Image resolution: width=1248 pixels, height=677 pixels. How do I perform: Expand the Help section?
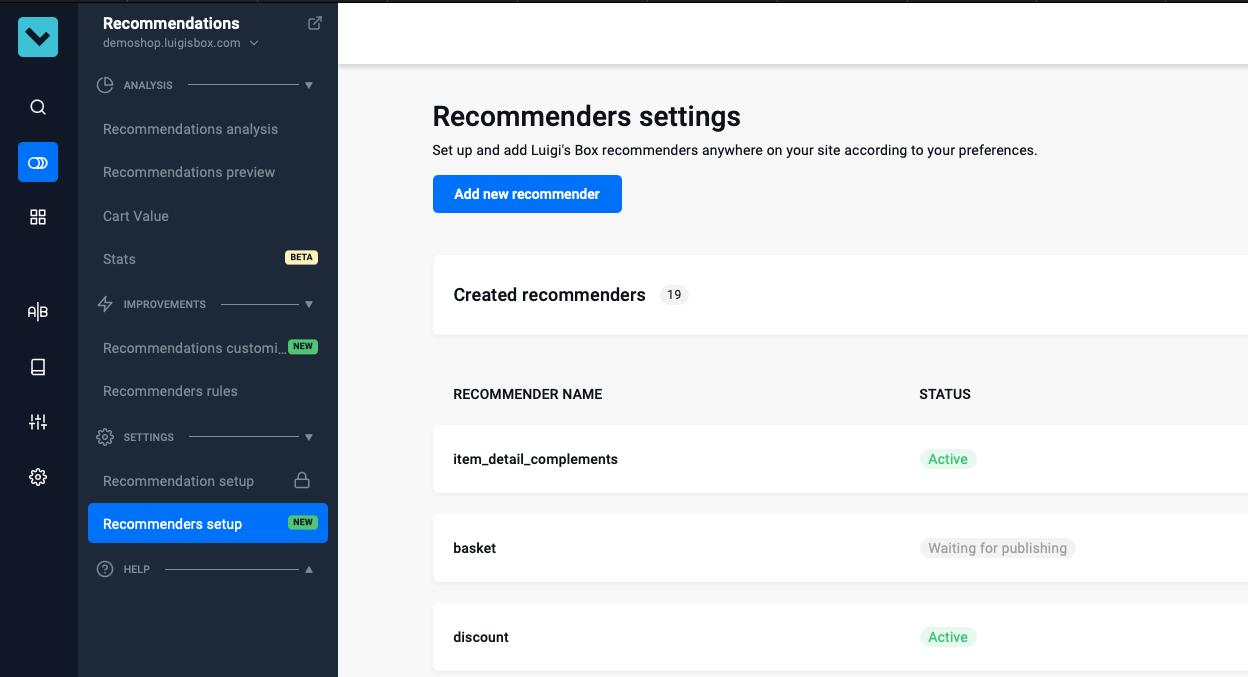309,568
